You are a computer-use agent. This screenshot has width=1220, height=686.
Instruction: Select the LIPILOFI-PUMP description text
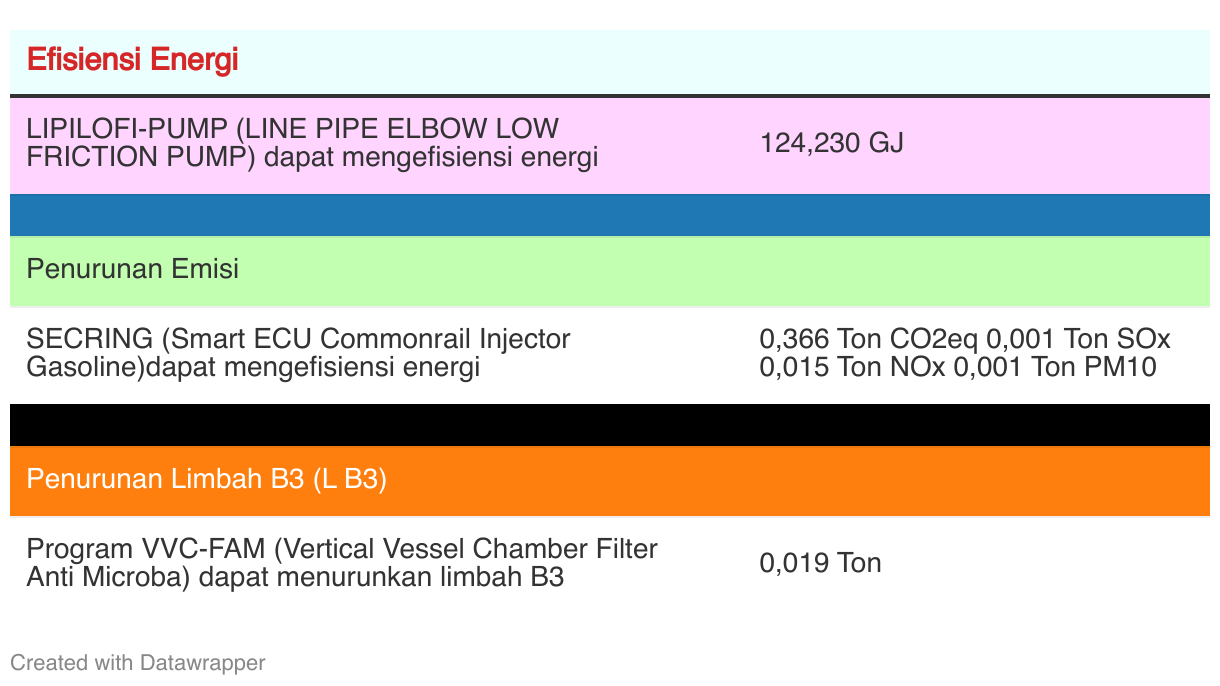312,143
